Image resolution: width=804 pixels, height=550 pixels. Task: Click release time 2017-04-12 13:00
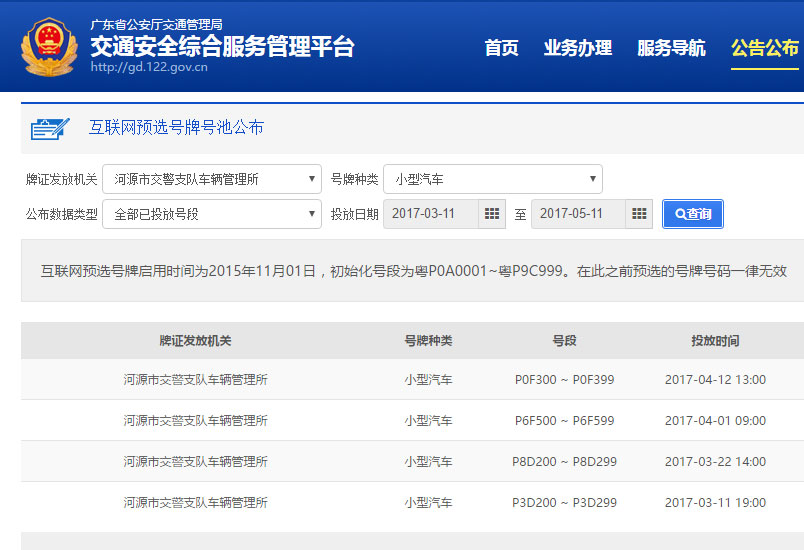click(x=715, y=379)
